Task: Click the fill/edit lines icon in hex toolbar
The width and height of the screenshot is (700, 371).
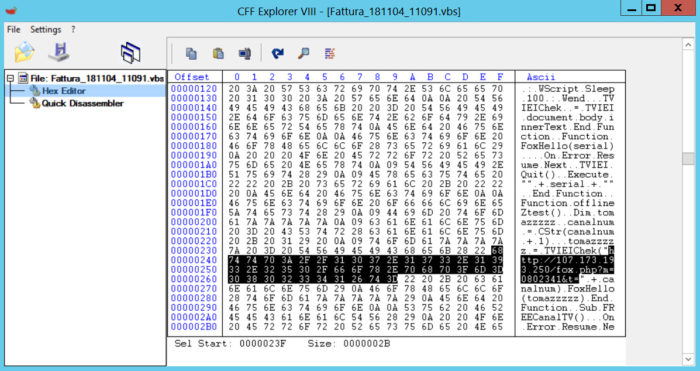Action: tap(329, 54)
